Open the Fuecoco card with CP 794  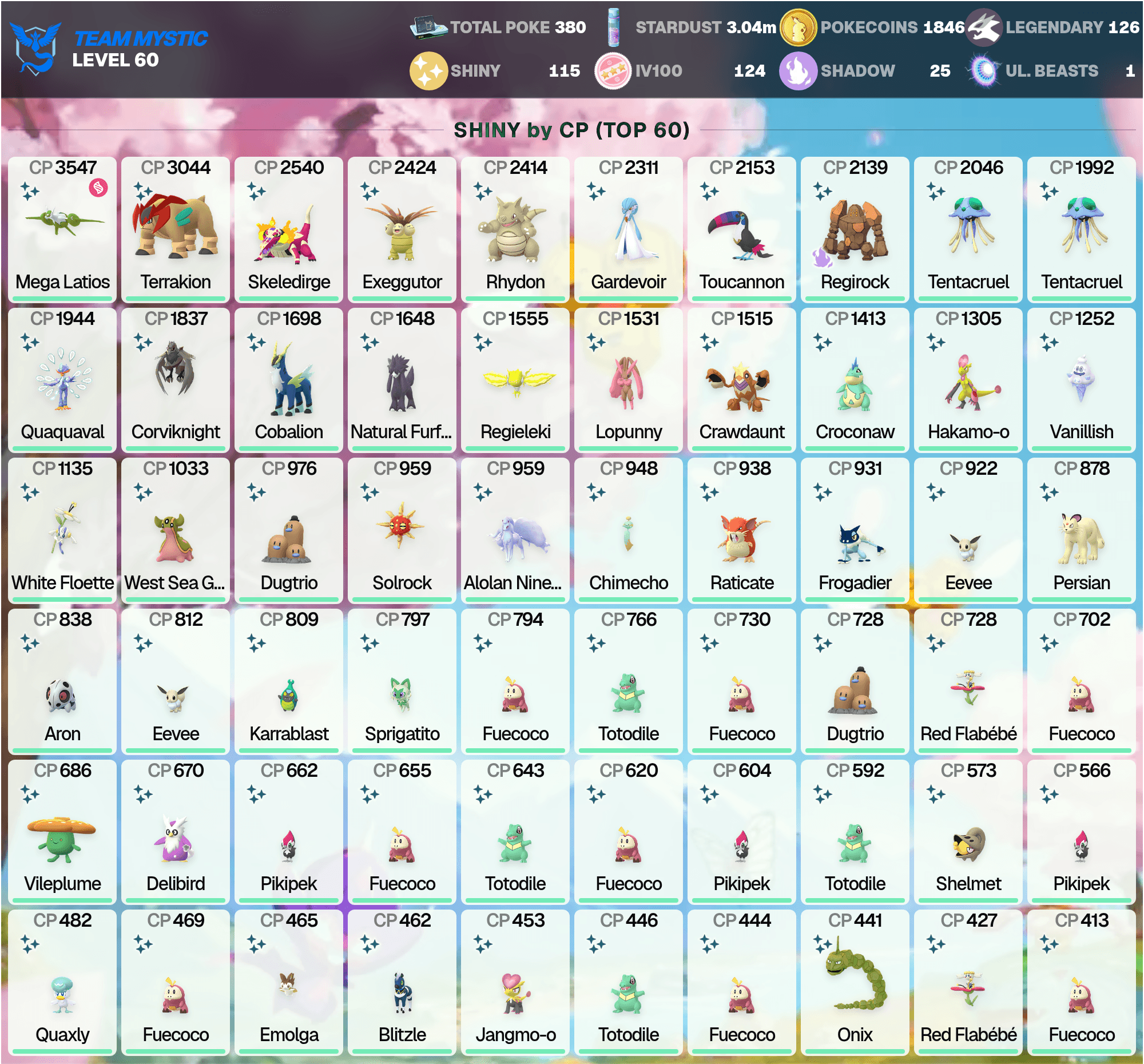515,682
